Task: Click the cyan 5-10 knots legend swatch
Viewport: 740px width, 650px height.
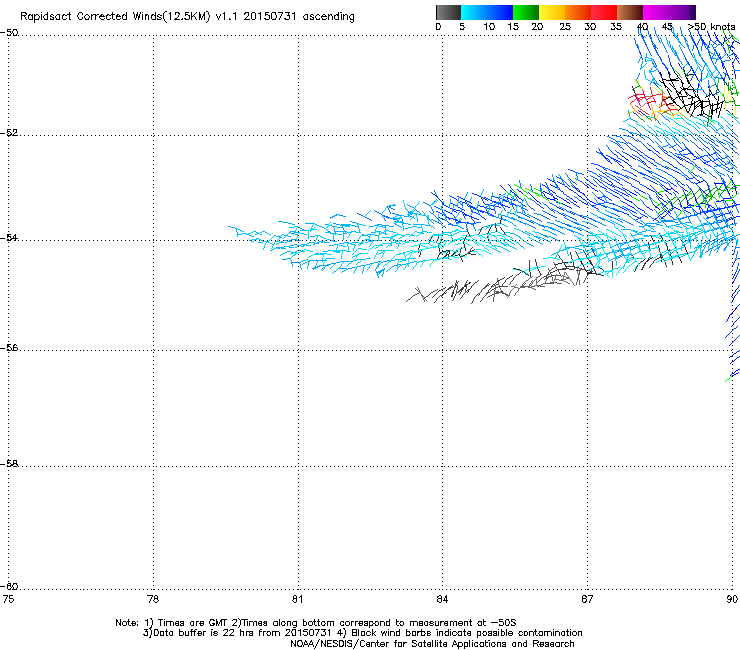Action: [x=474, y=12]
